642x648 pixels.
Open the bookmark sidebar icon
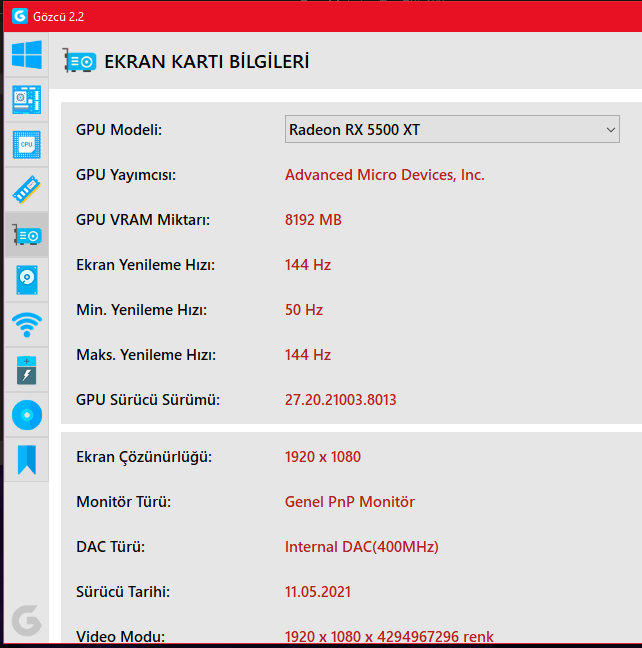point(27,460)
